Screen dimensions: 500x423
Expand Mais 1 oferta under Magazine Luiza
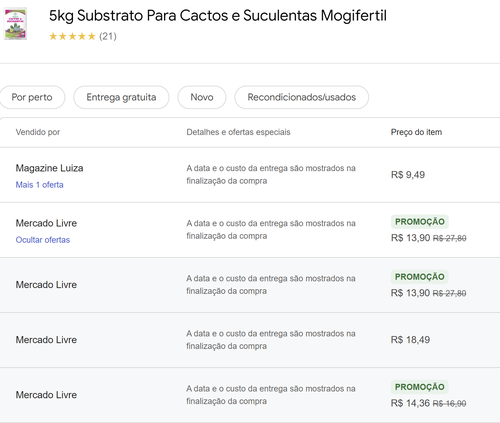point(39,185)
